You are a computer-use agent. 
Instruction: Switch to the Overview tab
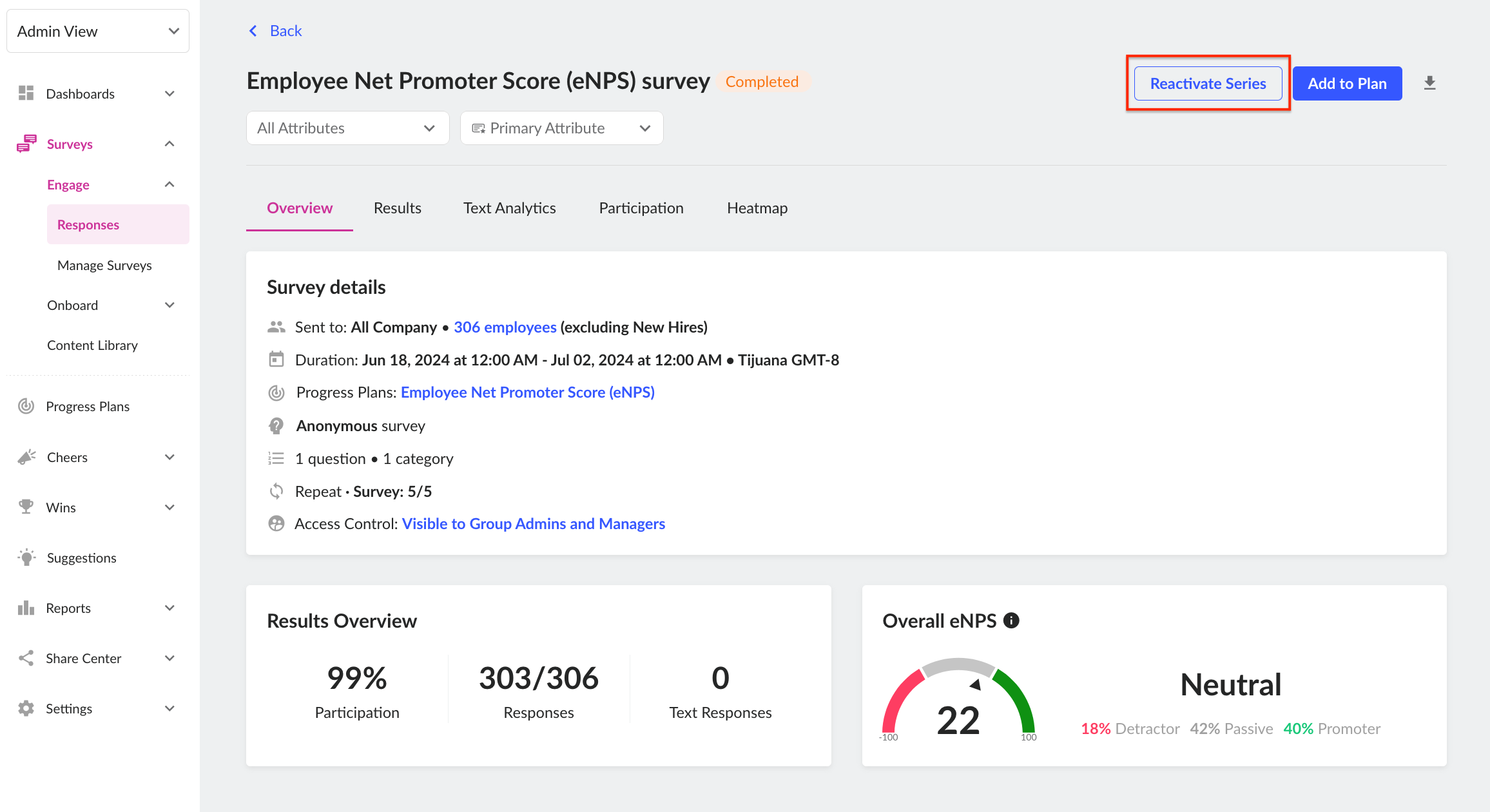pos(300,208)
